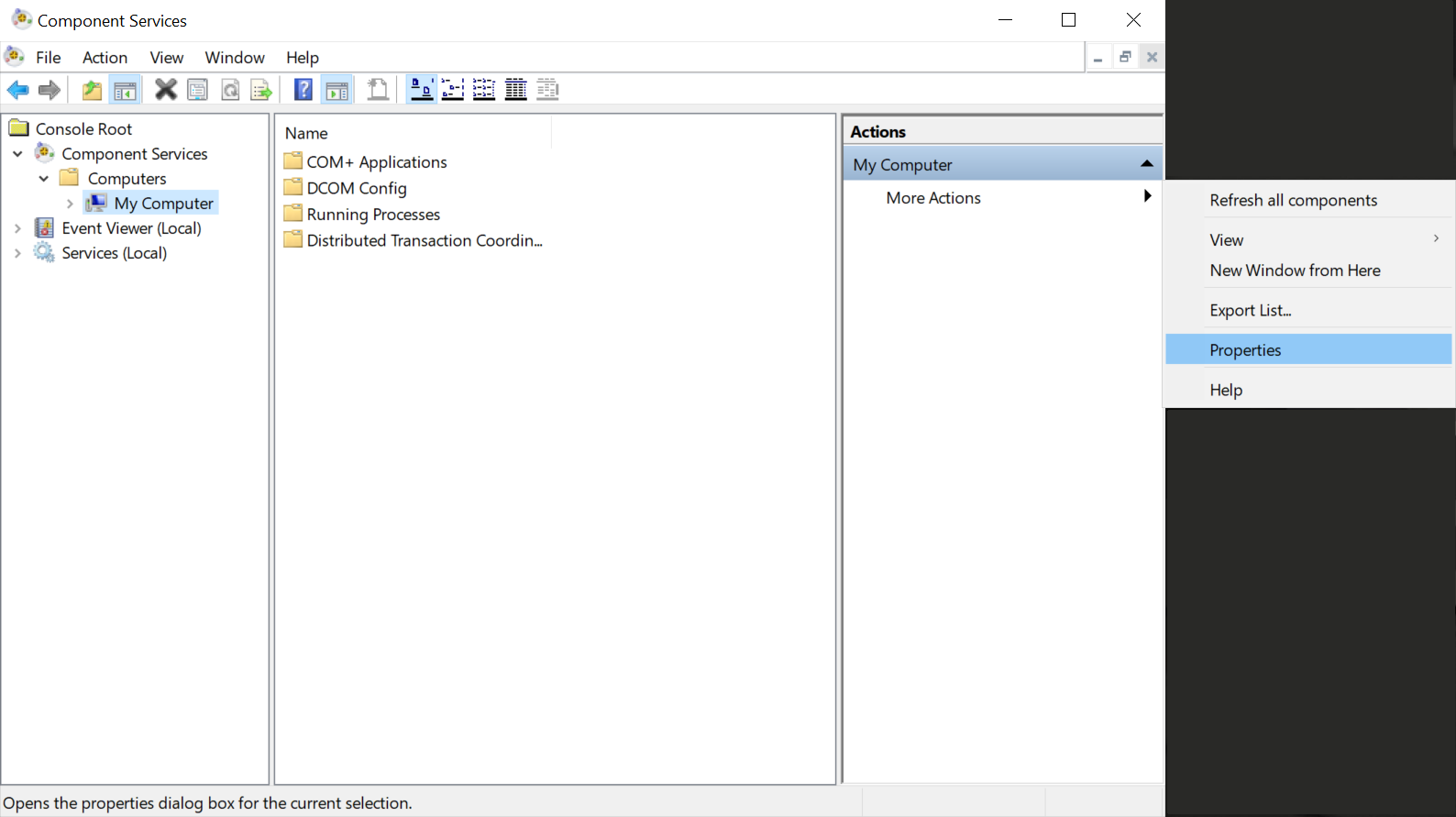Select Console Root in the tree
The image size is (1456, 817).
click(83, 128)
